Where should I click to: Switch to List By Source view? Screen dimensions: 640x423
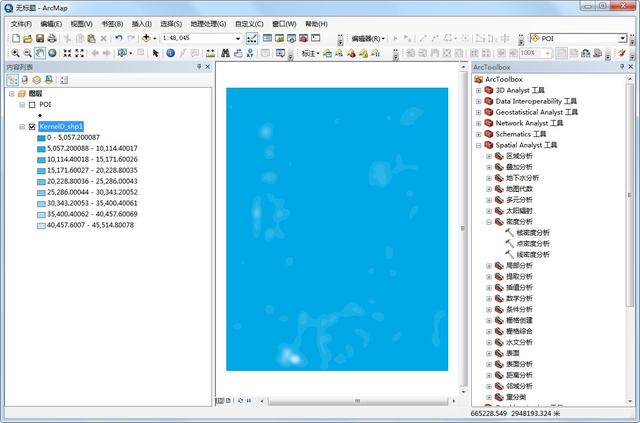(24, 79)
